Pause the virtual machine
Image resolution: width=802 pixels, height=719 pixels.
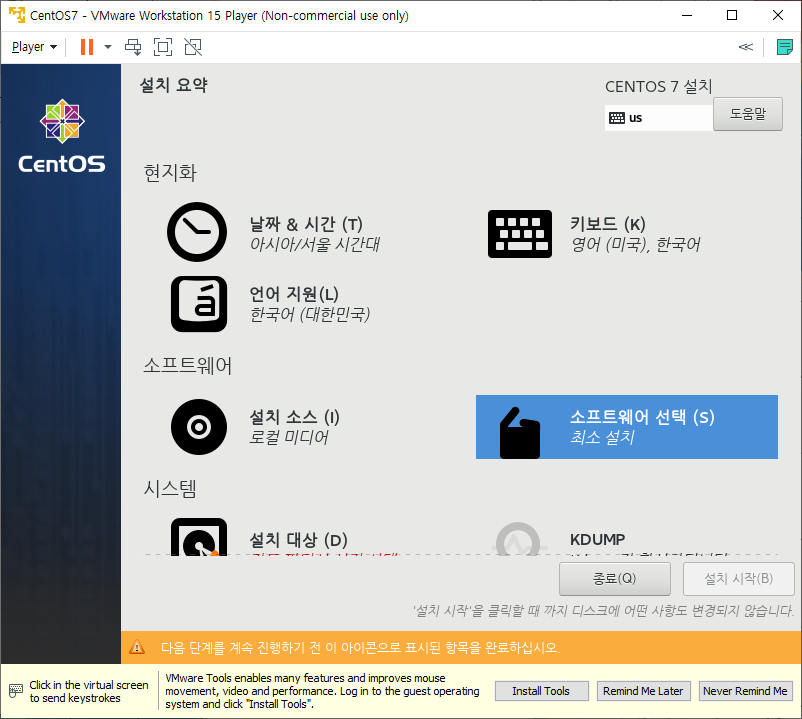coord(87,47)
